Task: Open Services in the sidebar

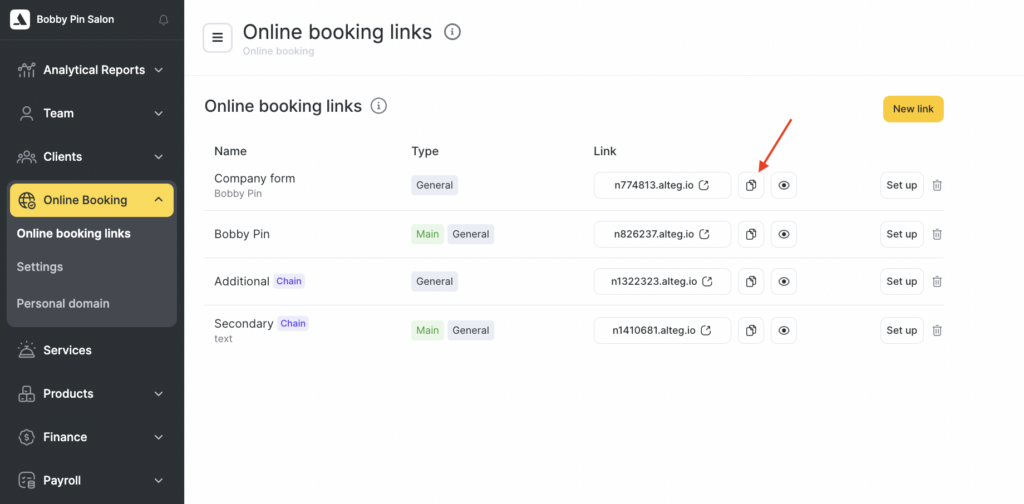Action: click(67, 350)
